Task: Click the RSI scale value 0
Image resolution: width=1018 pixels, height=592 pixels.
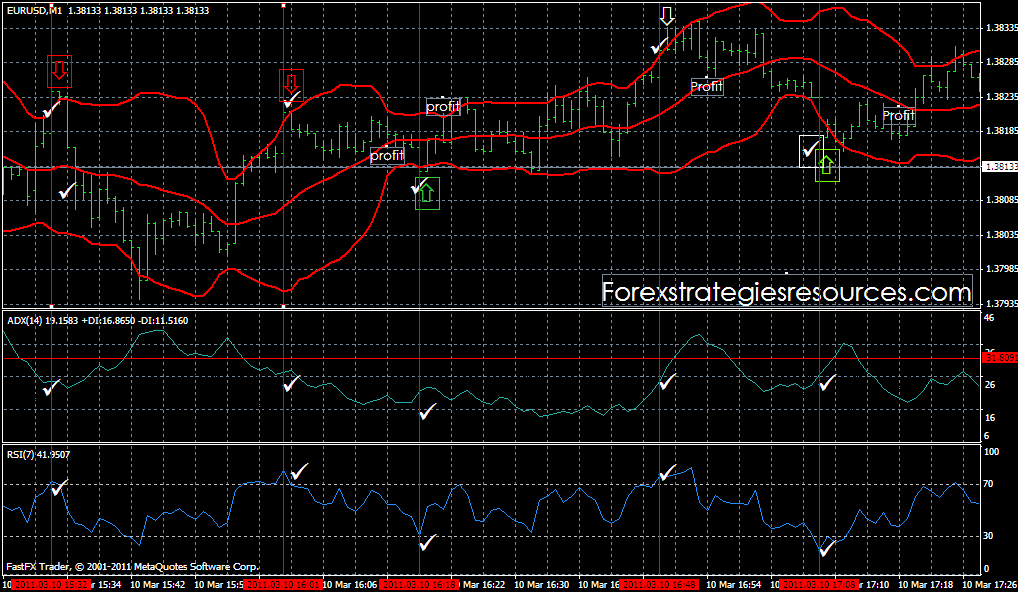Action: pyautogui.click(x=987, y=569)
